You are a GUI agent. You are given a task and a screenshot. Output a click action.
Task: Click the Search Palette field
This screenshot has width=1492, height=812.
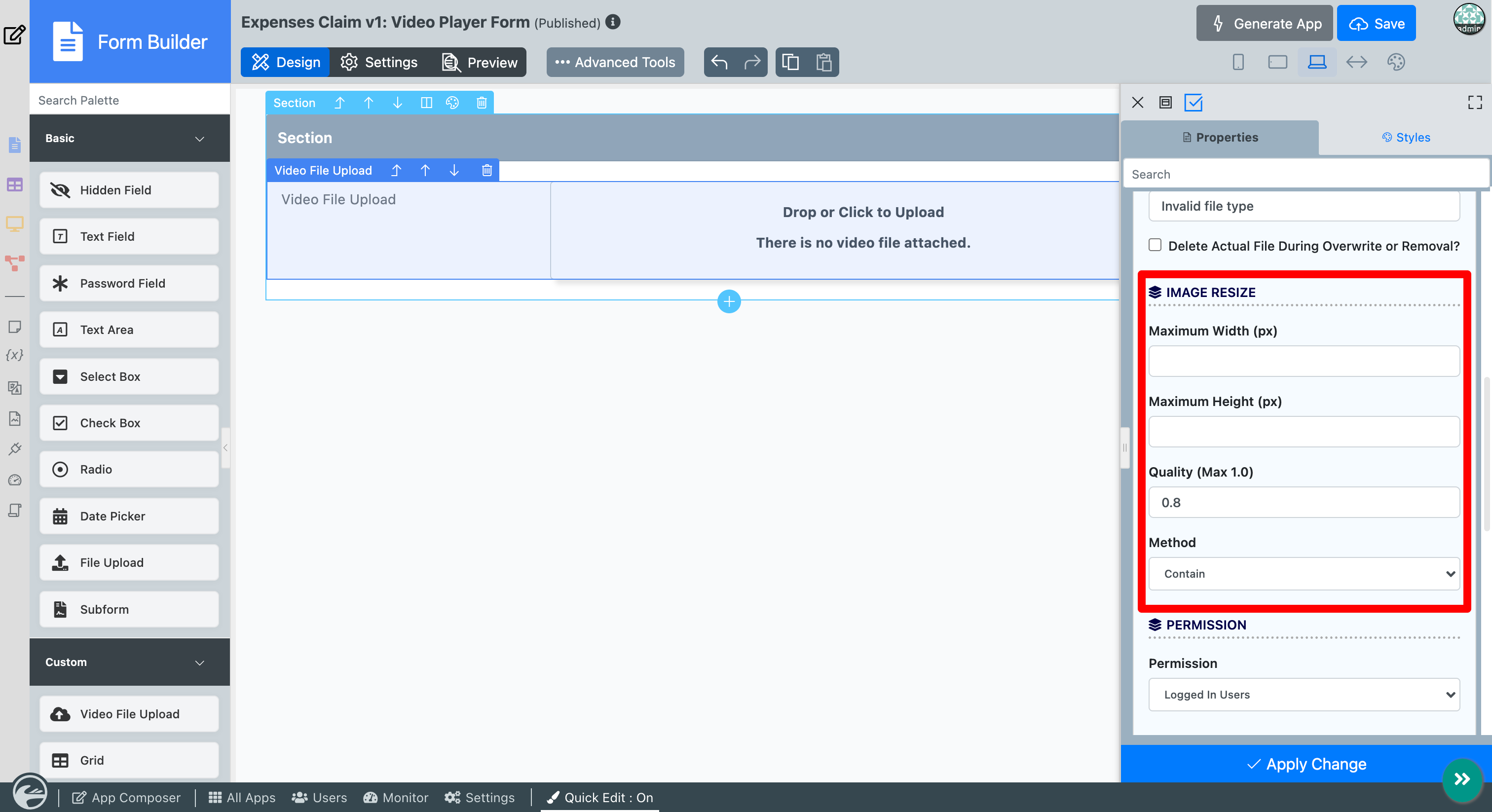[x=130, y=100]
